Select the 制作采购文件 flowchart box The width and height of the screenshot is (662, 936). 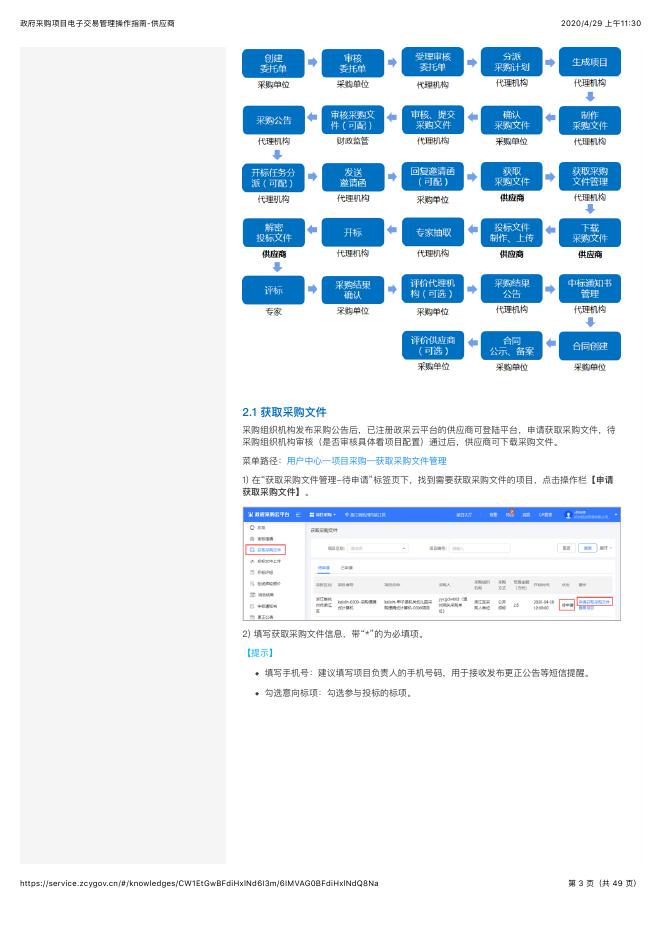(x=590, y=120)
